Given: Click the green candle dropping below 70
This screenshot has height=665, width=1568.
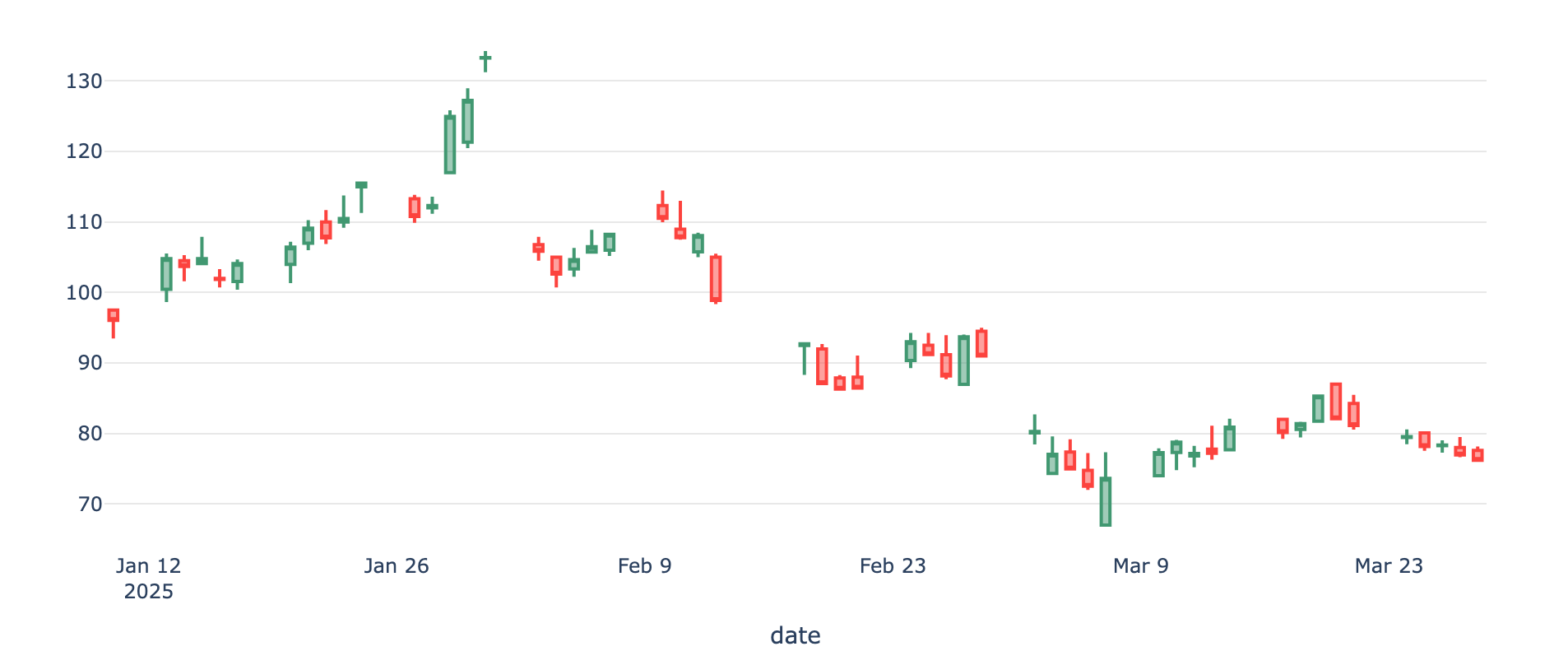Looking at the screenshot, I should point(1106,501).
